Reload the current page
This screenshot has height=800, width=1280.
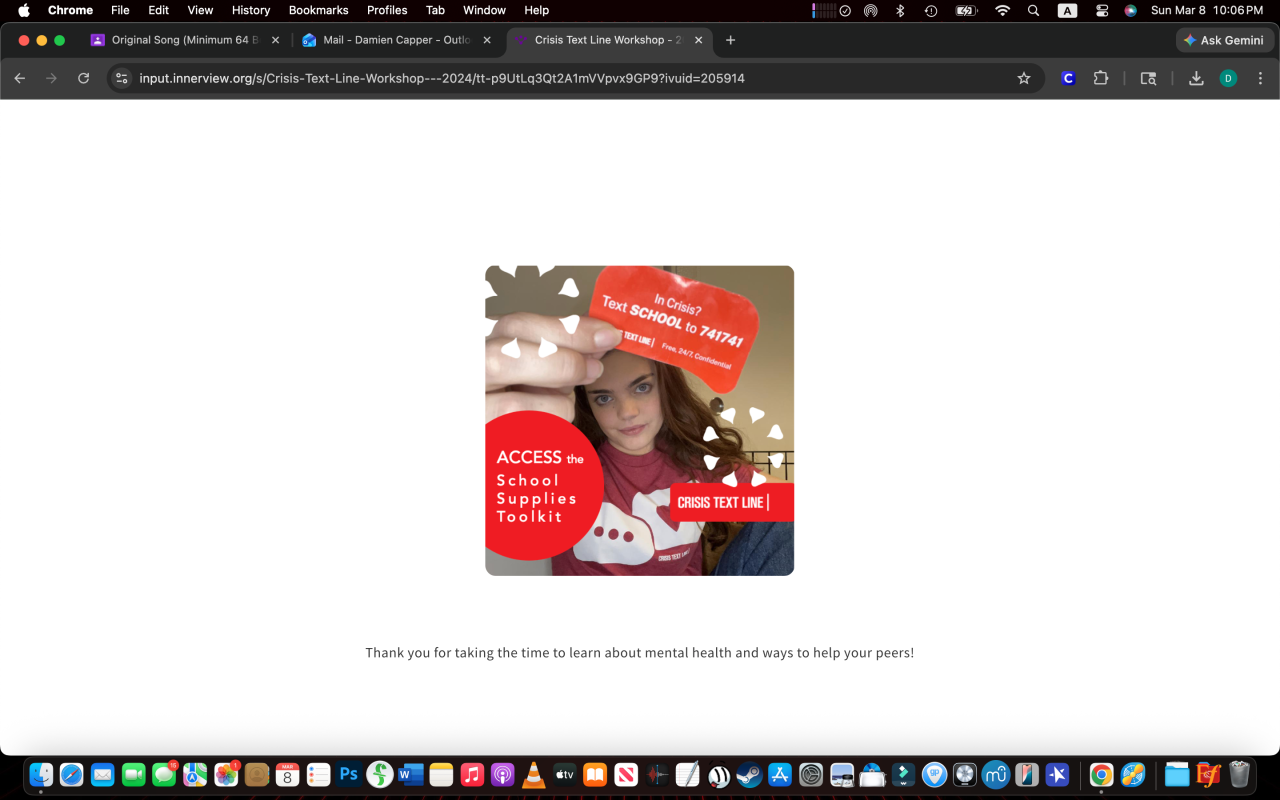pyautogui.click(x=84, y=78)
